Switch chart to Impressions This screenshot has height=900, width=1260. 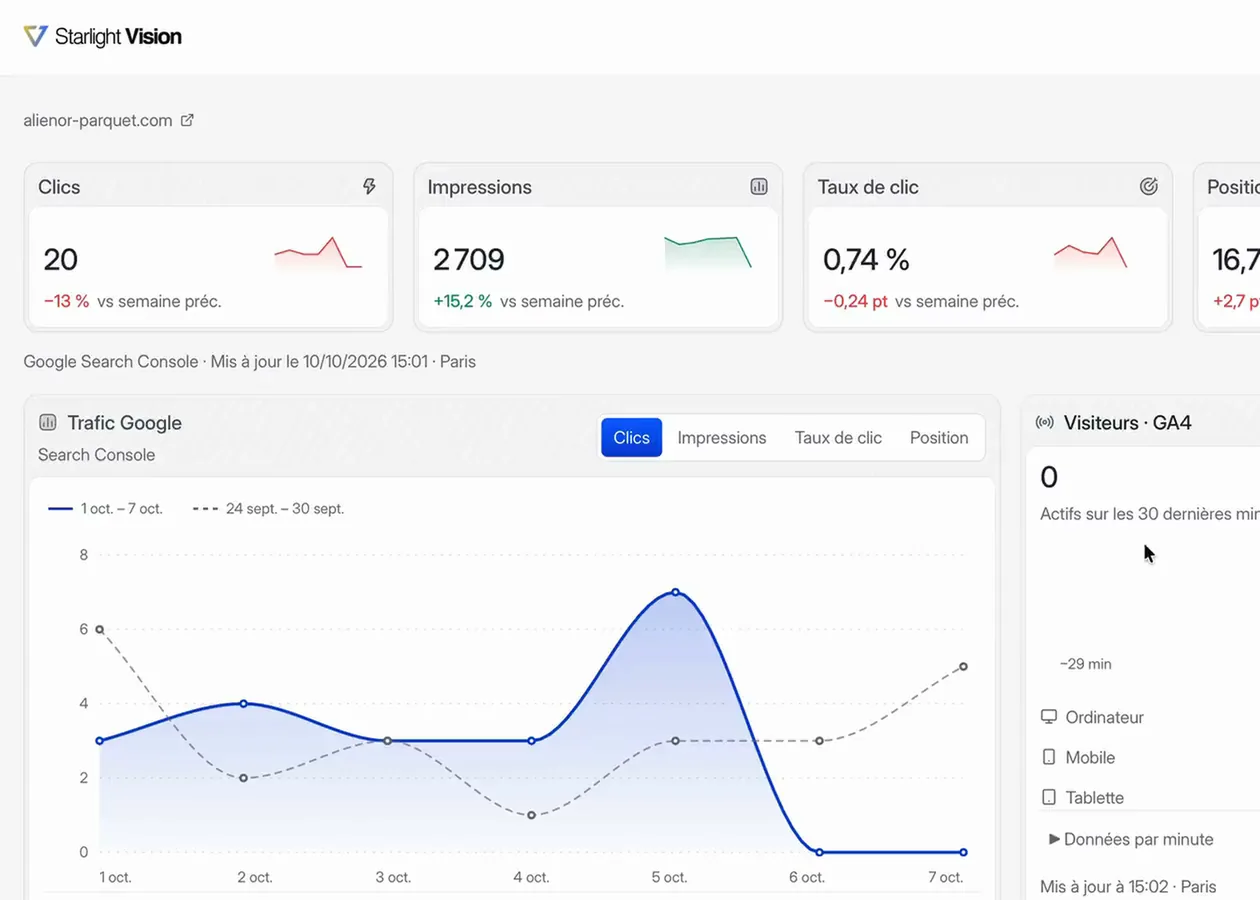click(x=722, y=438)
